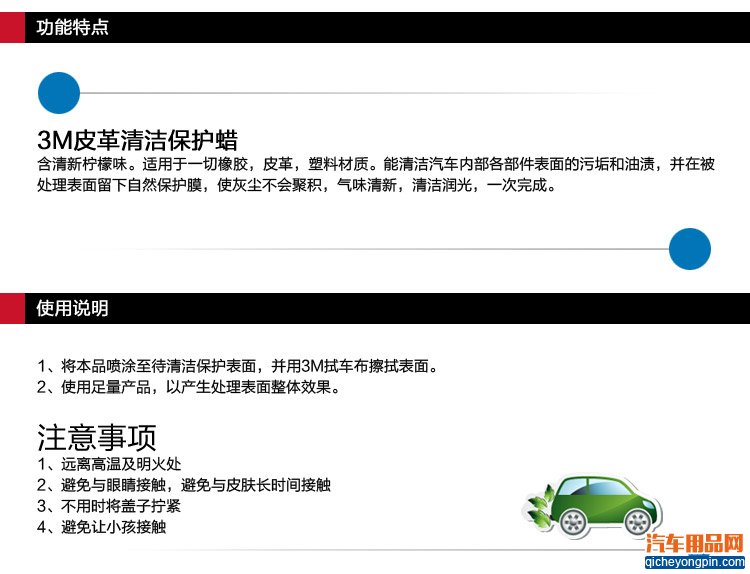This screenshot has height=574, width=750.
Task: Click caution 远离高温及明火处
Action: click(x=109, y=464)
